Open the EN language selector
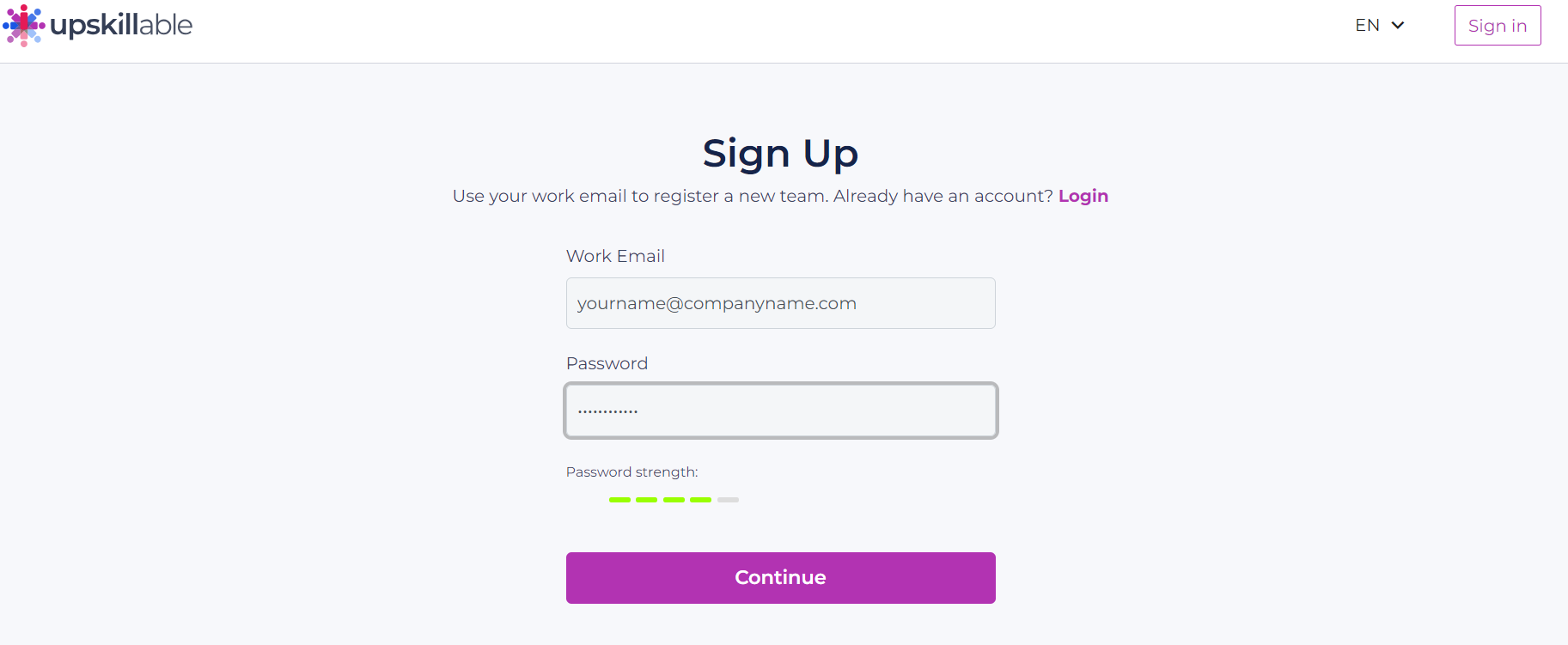 [x=1368, y=26]
